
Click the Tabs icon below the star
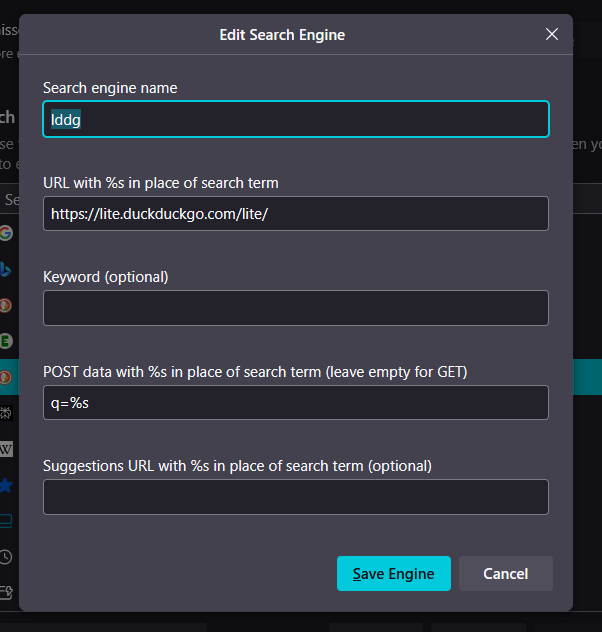(x=7, y=521)
